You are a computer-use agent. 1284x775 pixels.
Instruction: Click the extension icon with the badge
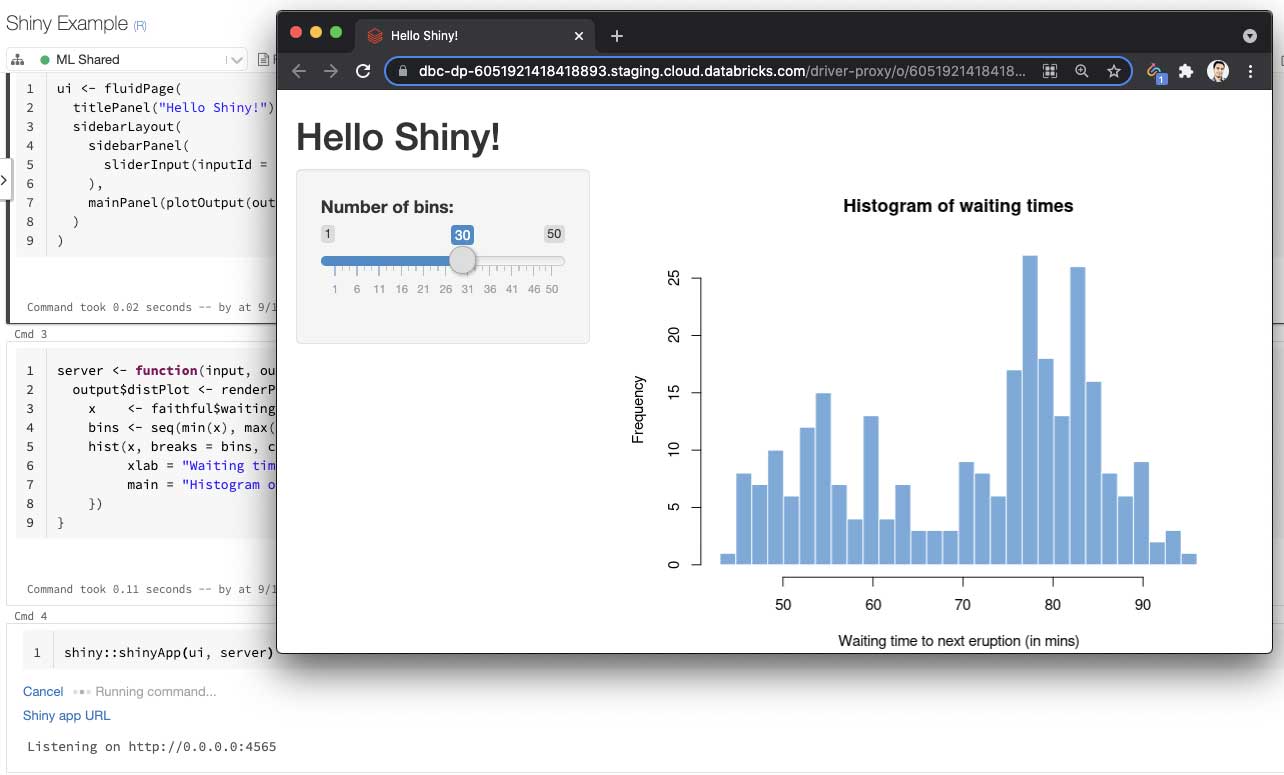click(x=1155, y=72)
